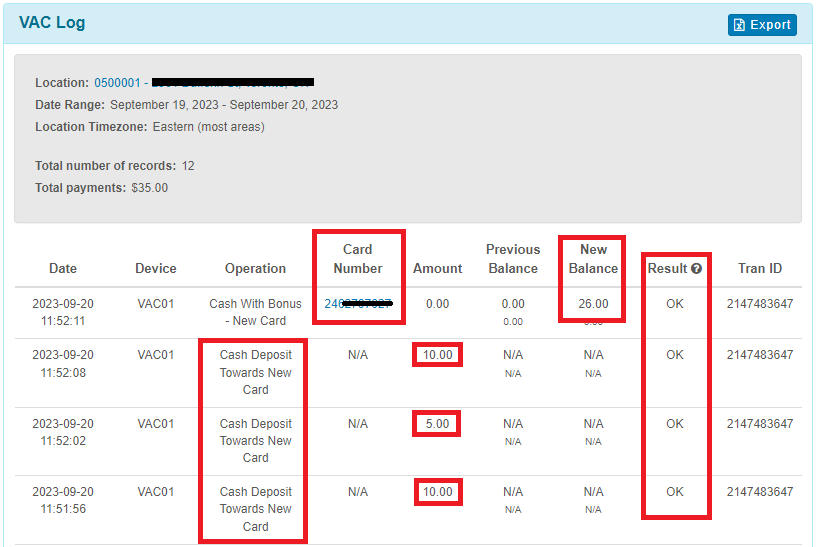
Task: Click the VAC Log panel title
Action: [52, 23]
